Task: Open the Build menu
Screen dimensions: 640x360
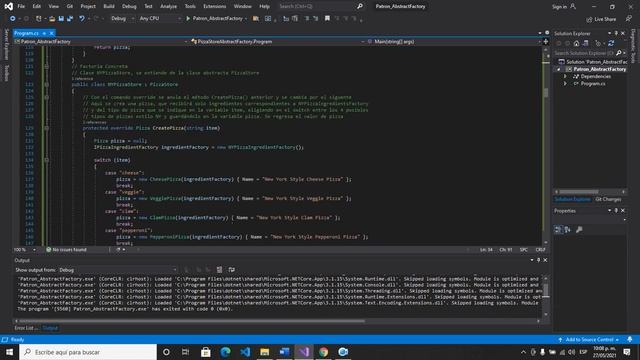Action: click(109, 7)
